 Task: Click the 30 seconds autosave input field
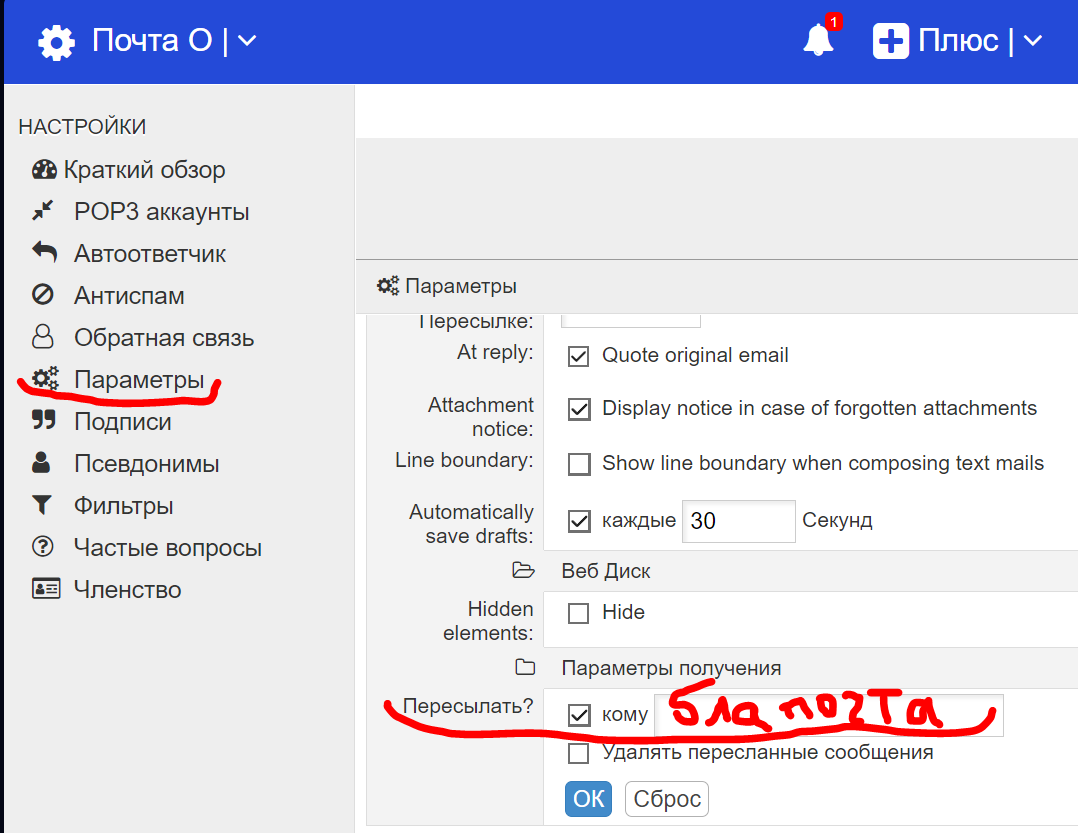[x=738, y=521]
